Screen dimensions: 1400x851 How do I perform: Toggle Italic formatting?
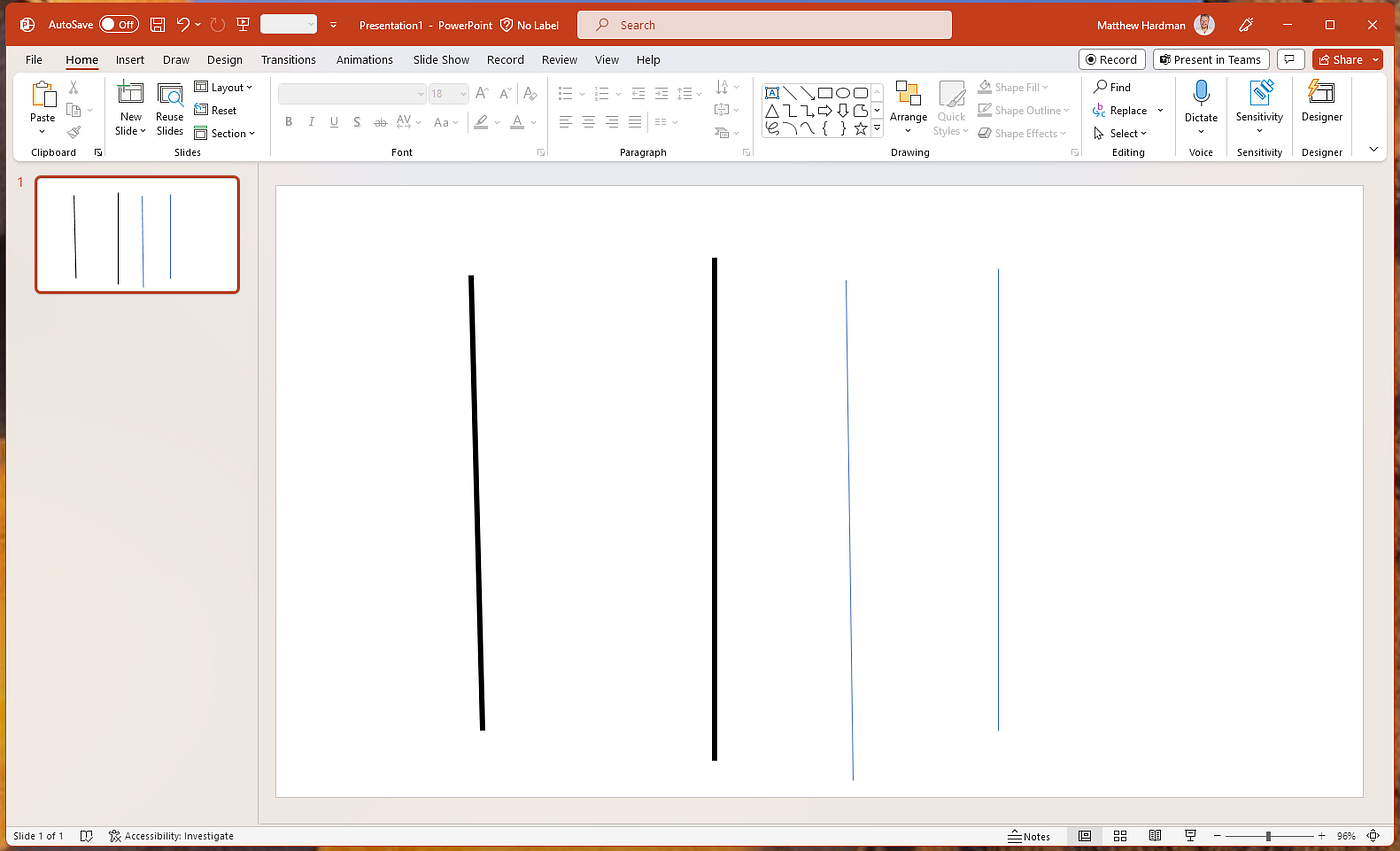(x=311, y=121)
